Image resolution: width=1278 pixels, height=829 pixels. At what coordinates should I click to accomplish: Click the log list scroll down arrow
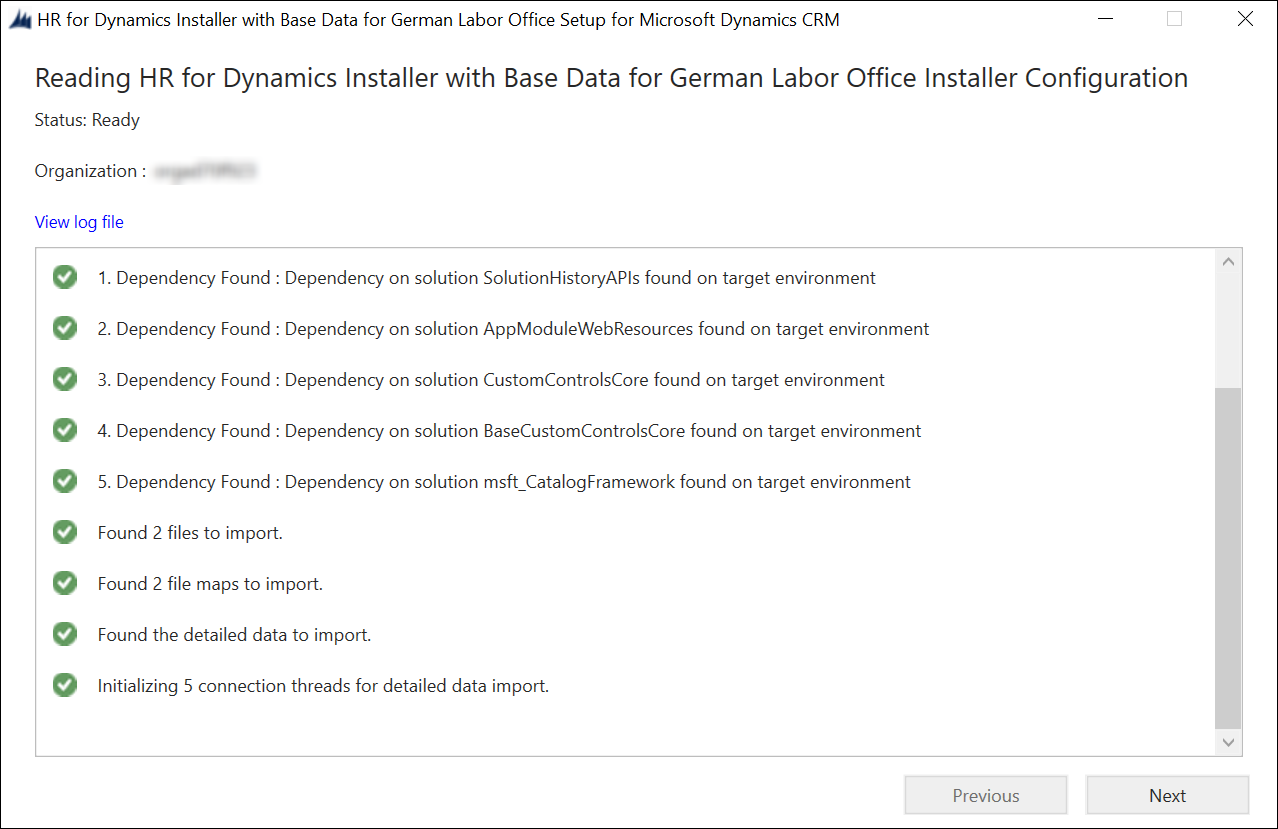pos(1228,742)
